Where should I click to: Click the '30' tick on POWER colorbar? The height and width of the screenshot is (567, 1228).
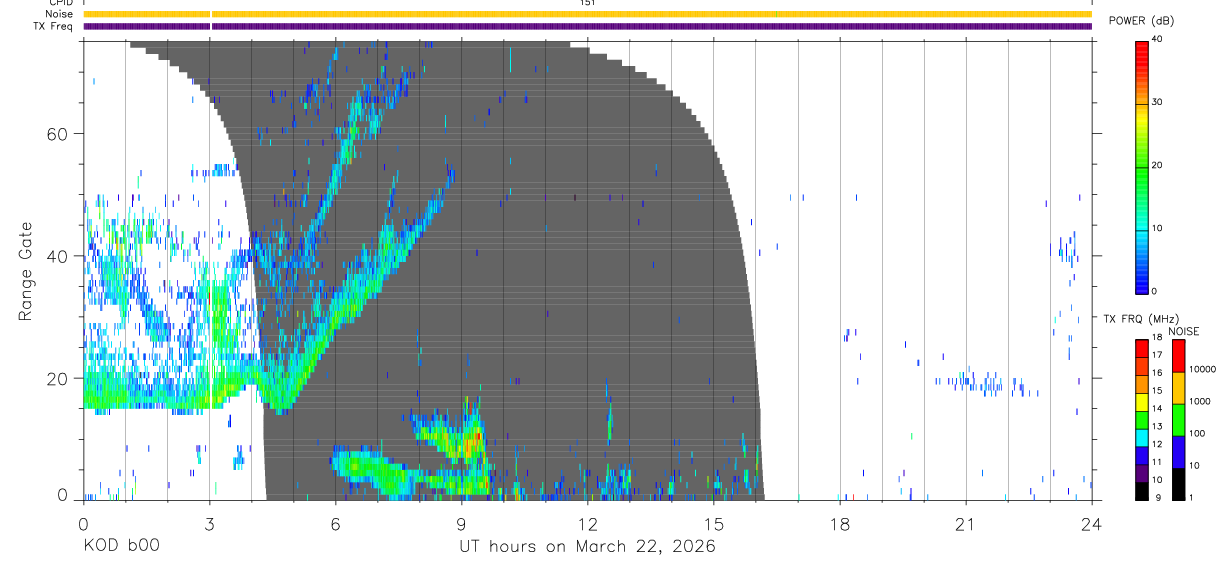1157,103
